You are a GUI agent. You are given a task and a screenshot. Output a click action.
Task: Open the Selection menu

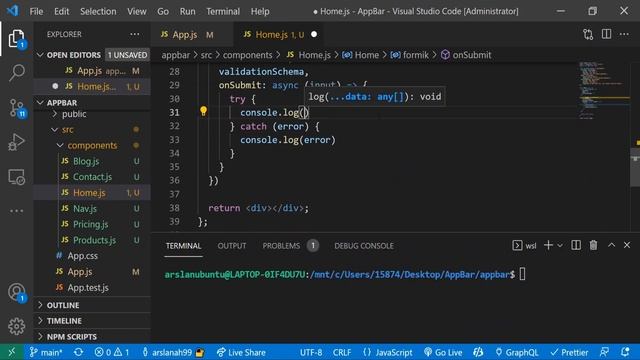tap(98, 11)
